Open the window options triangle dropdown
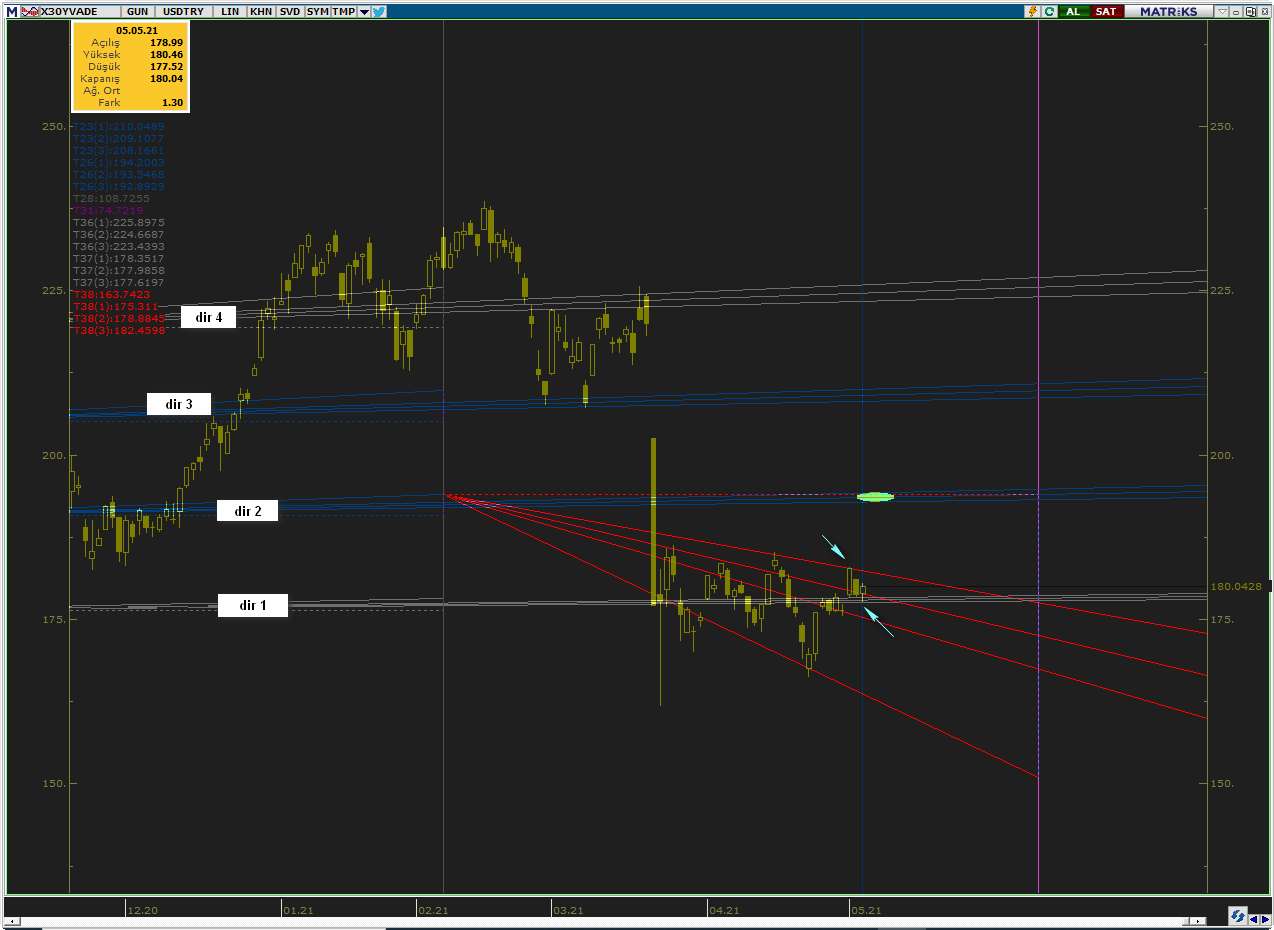 click(1222, 11)
